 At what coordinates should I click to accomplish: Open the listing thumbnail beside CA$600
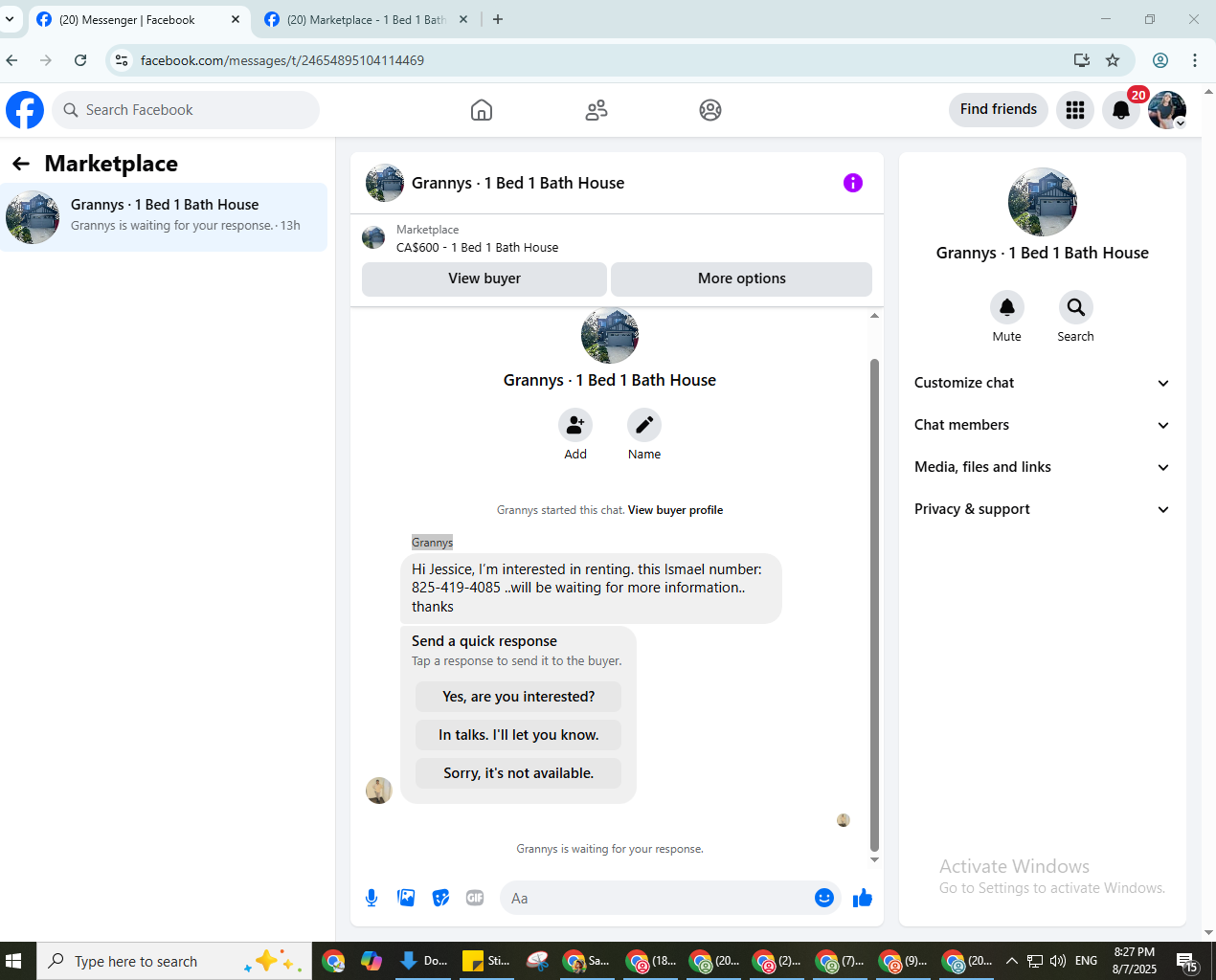pyautogui.click(x=373, y=237)
